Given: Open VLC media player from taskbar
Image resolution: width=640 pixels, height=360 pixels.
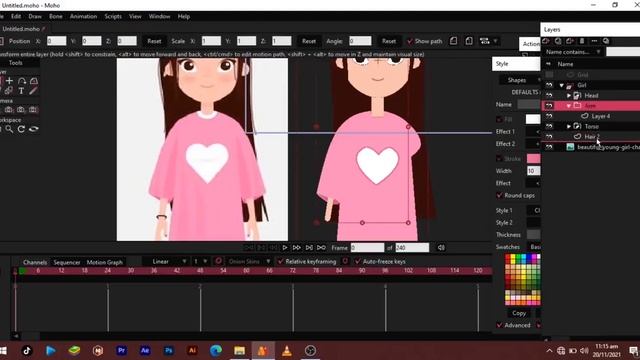Looking at the screenshot, I should click(x=287, y=350).
